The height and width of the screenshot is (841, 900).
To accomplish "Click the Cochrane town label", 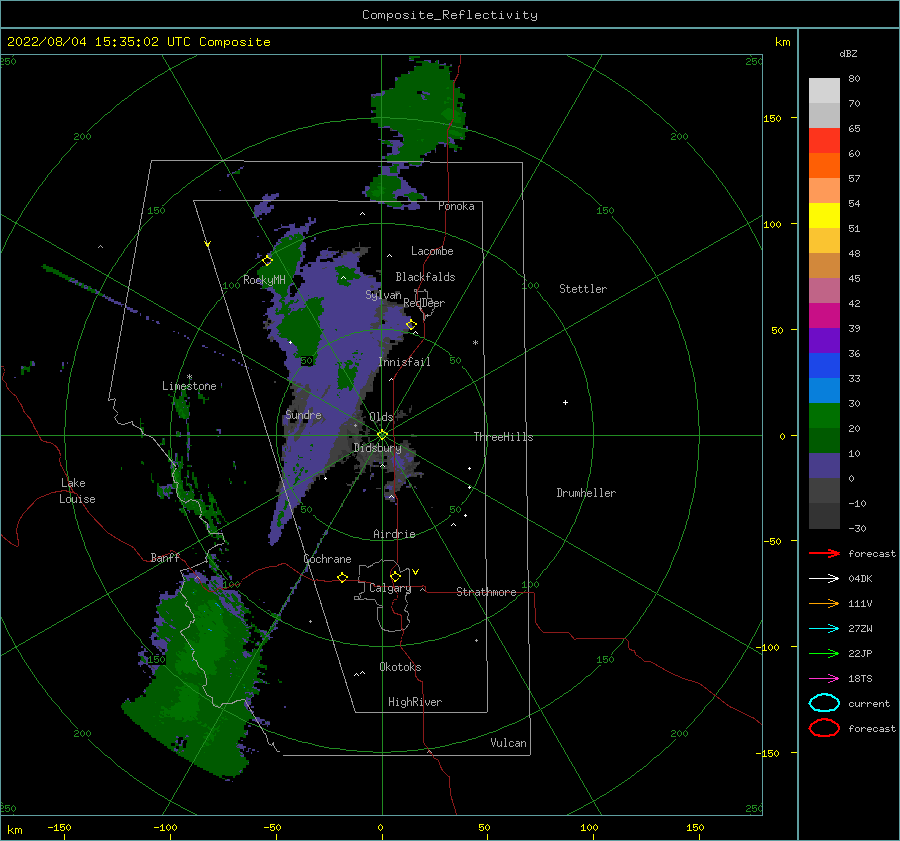I will tap(327, 559).
